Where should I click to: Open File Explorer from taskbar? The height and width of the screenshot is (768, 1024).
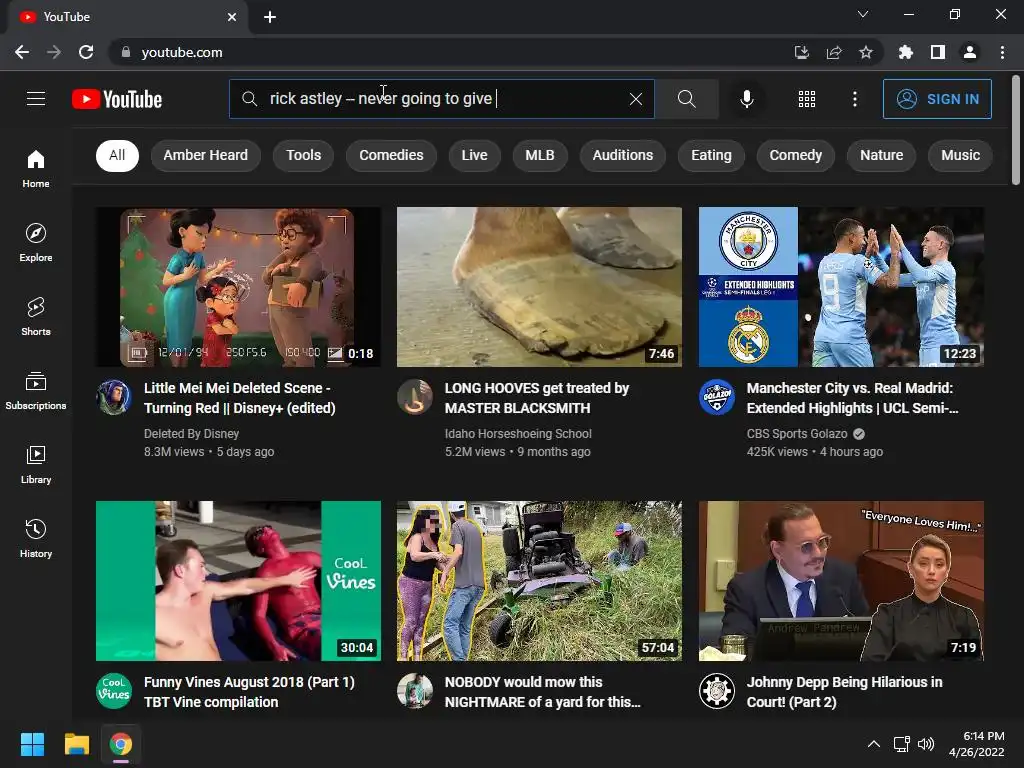[76, 744]
